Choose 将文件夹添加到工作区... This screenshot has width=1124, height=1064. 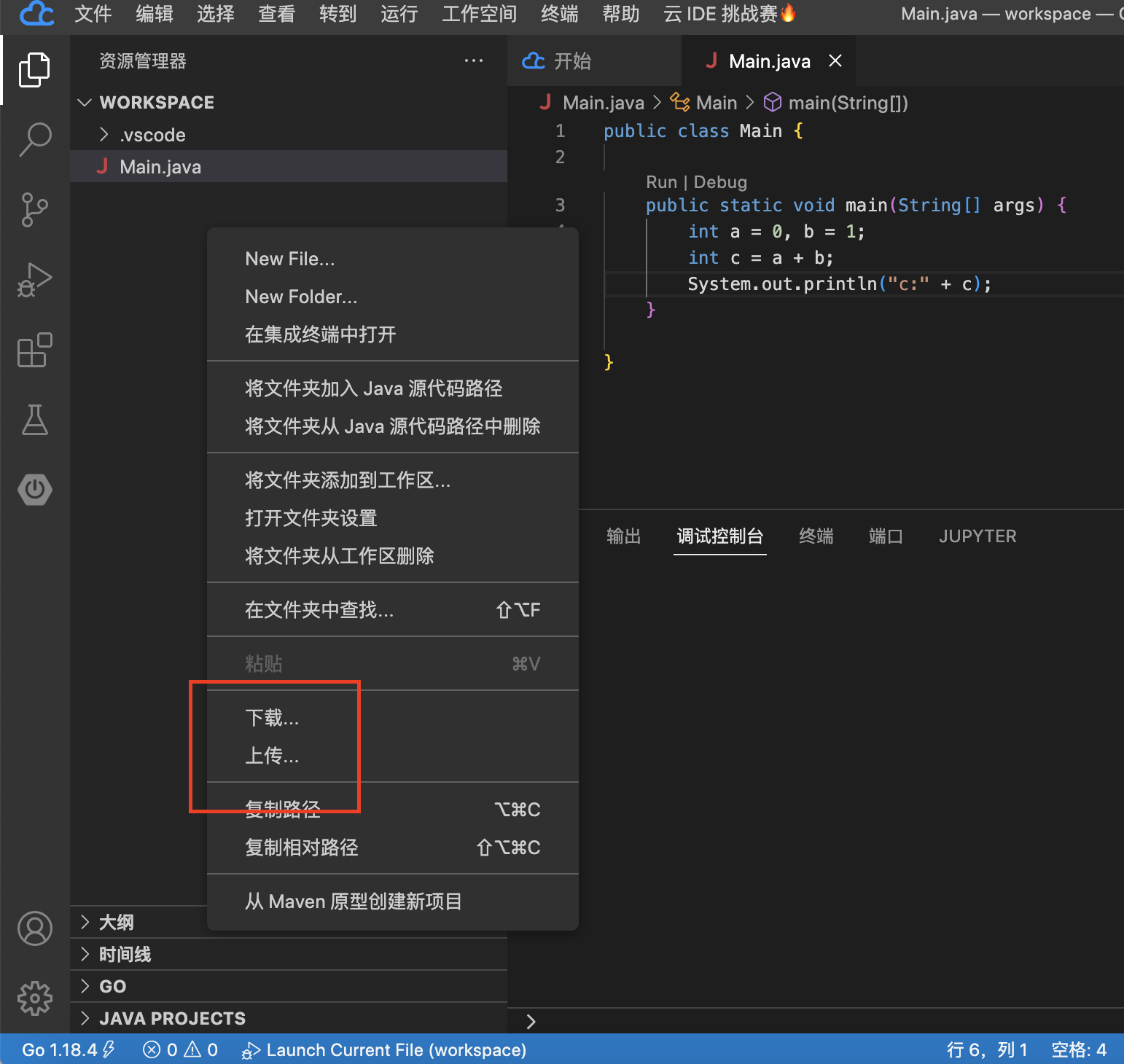coord(393,480)
